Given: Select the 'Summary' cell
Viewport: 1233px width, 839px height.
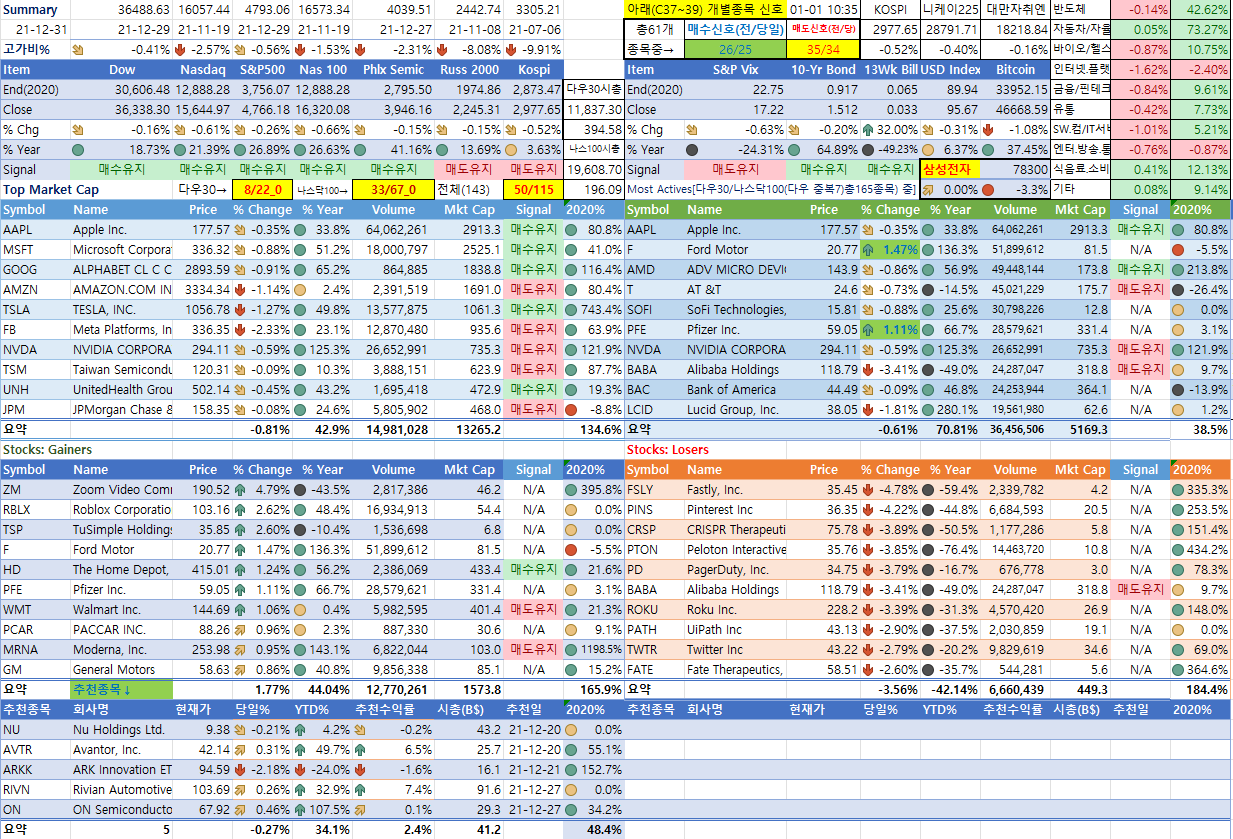Looking at the screenshot, I should pos(35,9).
